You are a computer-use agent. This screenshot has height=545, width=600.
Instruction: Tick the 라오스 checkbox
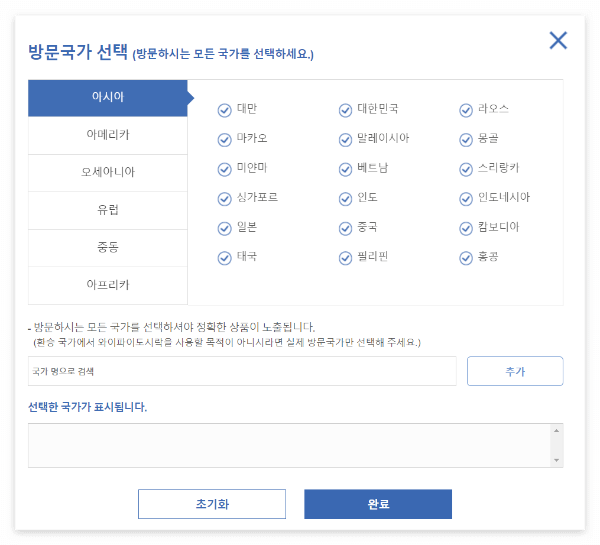click(466, 110)
